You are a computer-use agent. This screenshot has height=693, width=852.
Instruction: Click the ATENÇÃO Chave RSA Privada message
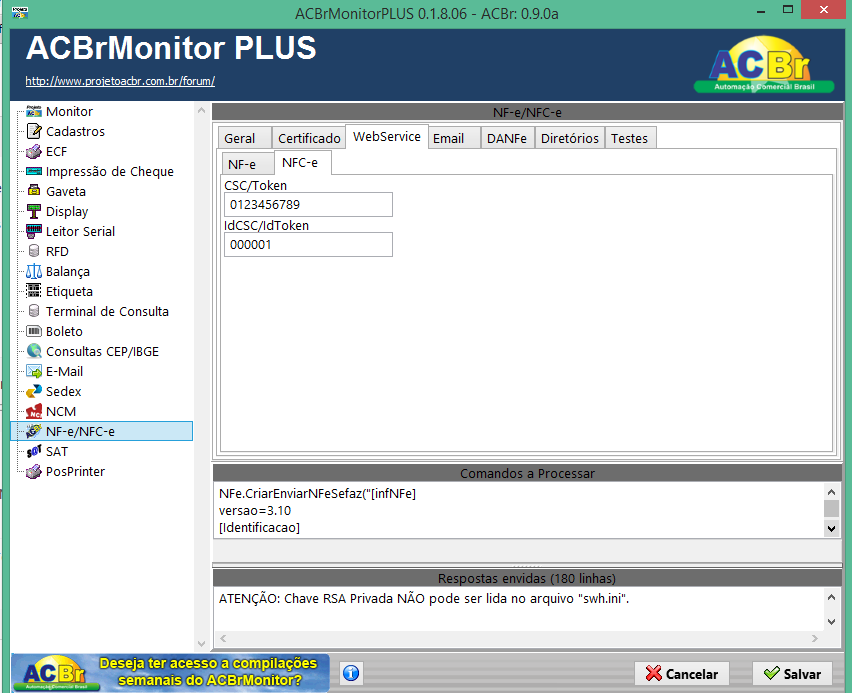tap(424, 598)
